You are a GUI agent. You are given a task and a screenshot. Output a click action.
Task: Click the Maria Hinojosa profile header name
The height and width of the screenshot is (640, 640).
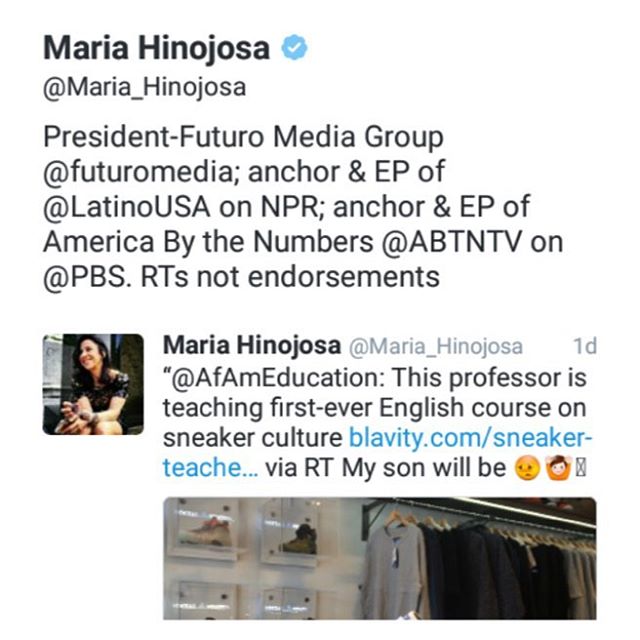tap(156, 48)
